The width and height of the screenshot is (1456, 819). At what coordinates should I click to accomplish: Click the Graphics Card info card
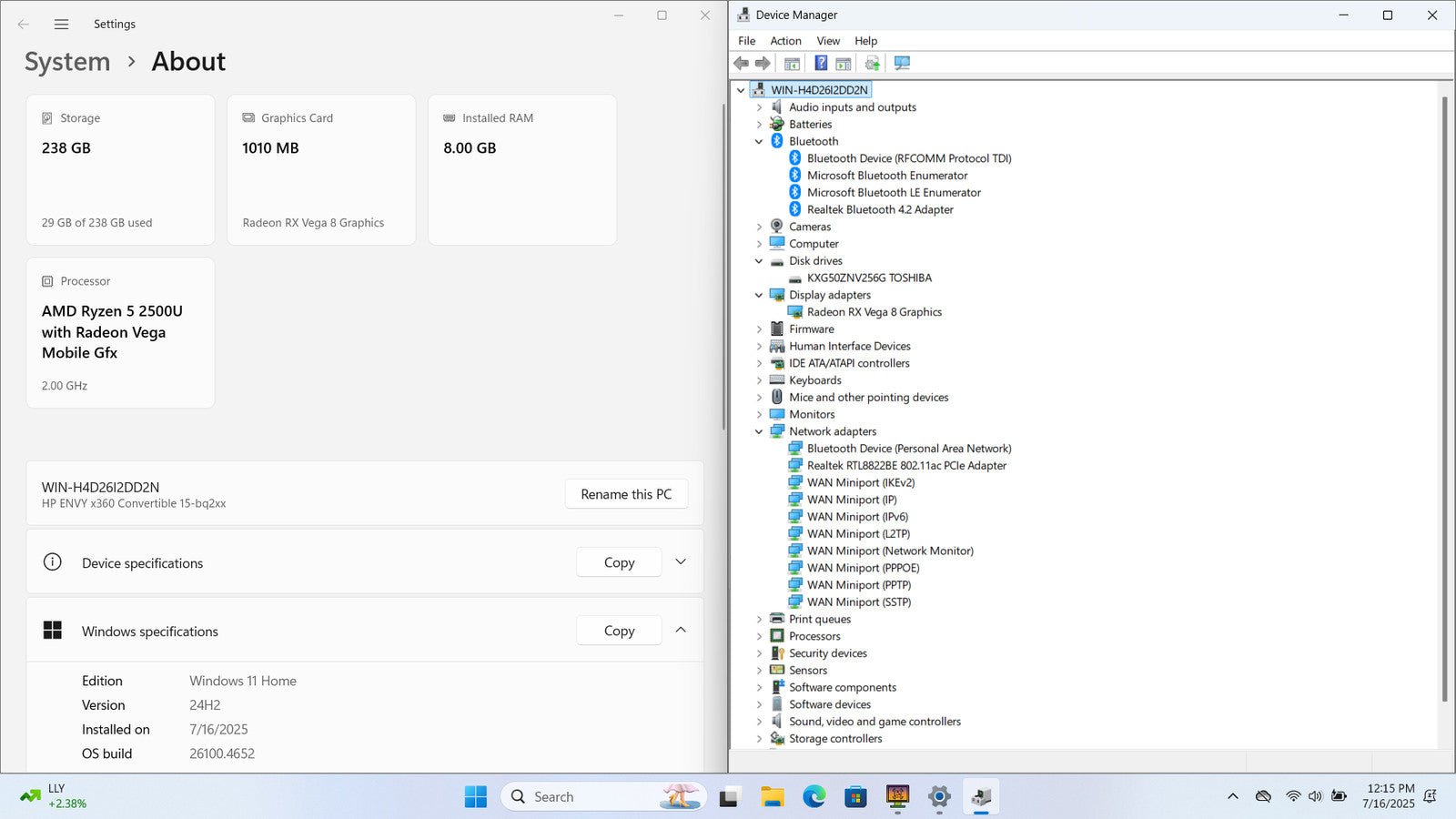(x=321, y=170)
